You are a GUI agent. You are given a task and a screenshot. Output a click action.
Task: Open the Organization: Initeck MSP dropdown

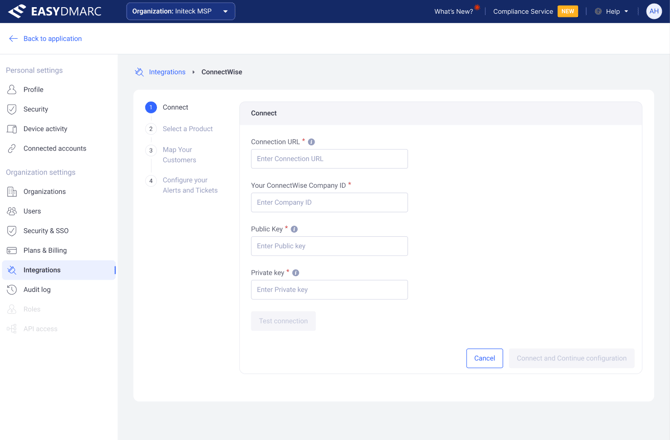[180, 11]
